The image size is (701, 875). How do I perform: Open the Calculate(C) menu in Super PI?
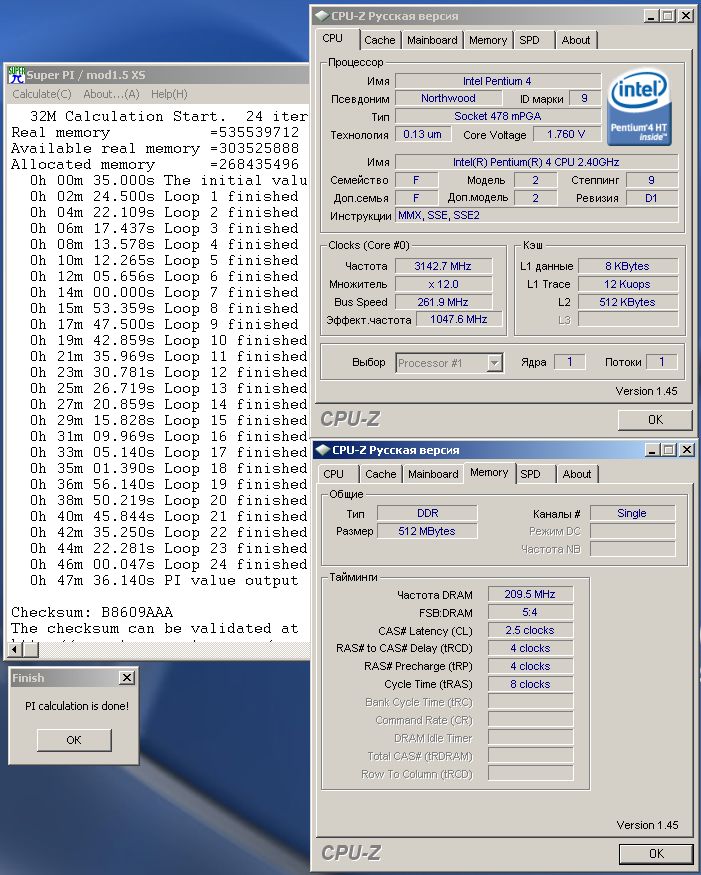coord(42,94)
